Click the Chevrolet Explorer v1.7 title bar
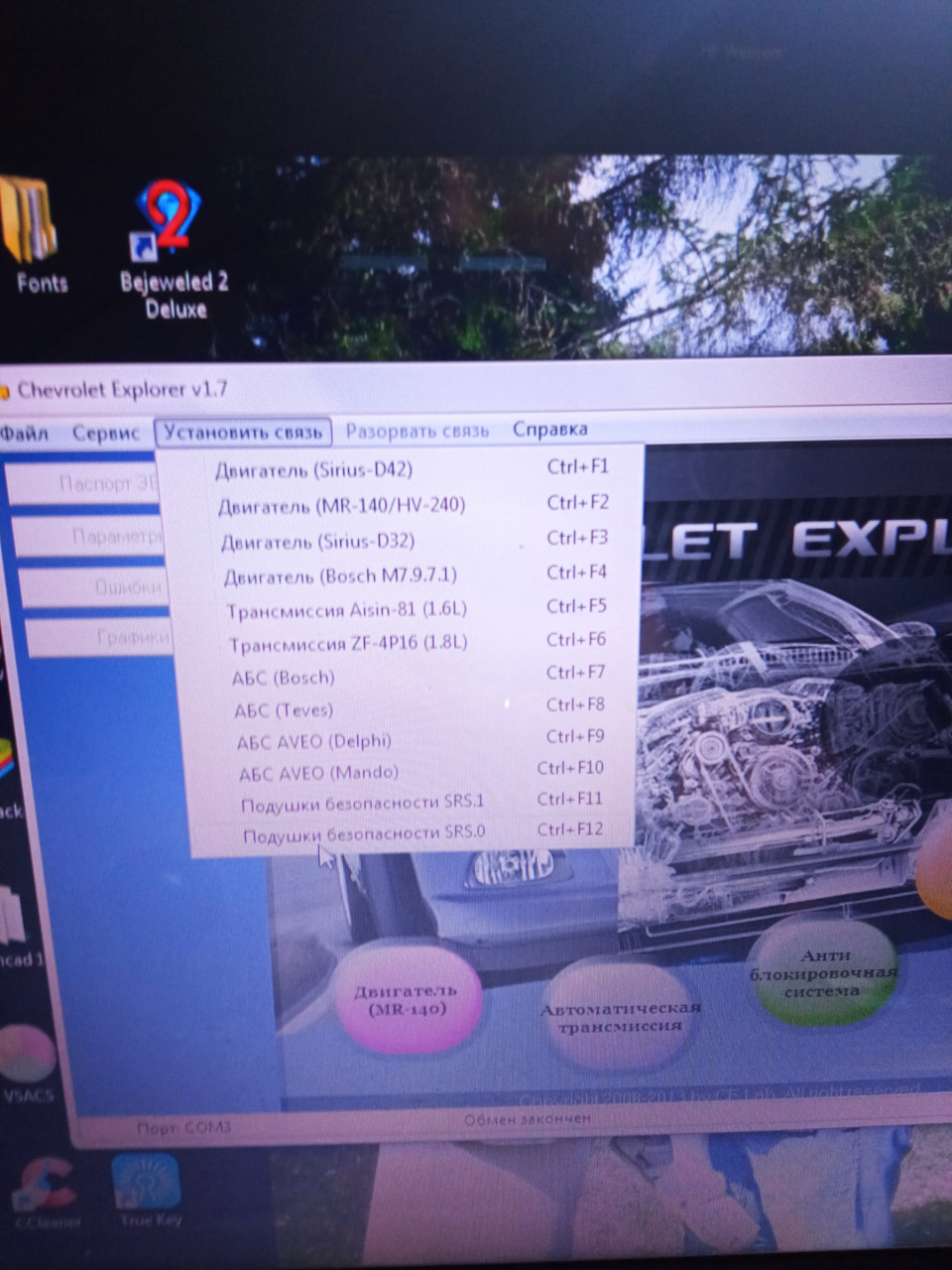952x1270 pixels. 476,387
